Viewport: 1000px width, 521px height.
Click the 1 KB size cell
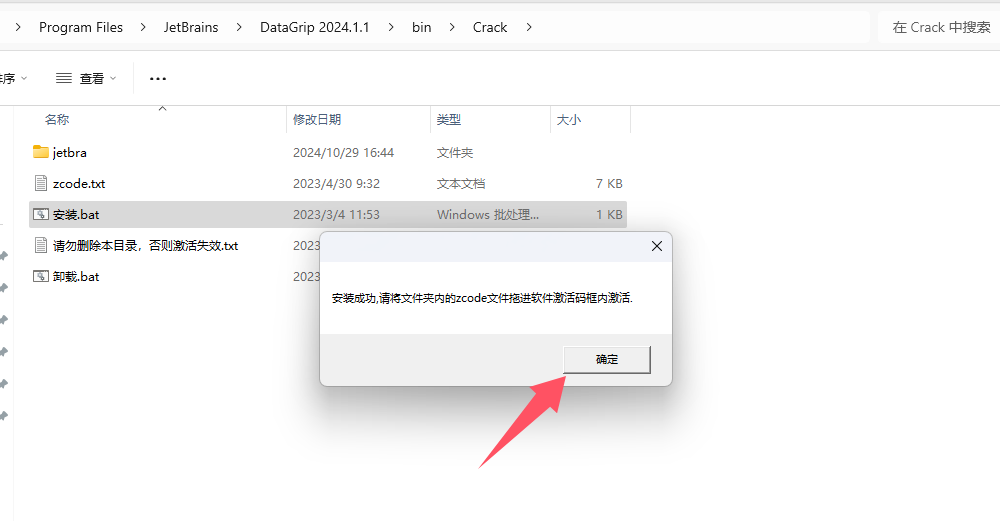tap(609, 215)
